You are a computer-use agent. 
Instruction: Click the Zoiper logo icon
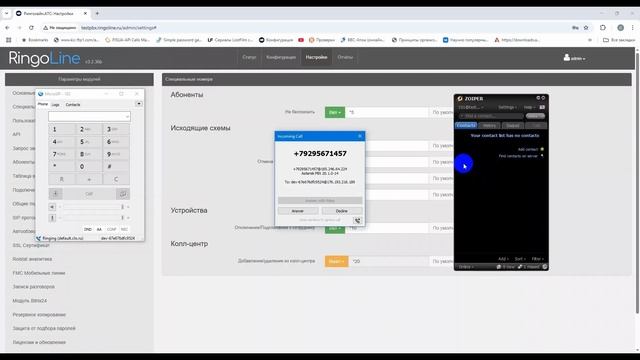click(460, 98)
